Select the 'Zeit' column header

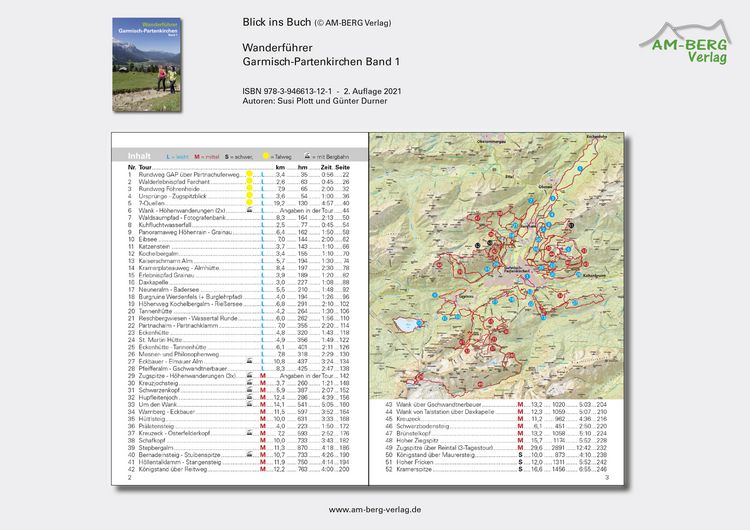pos(326,167)
